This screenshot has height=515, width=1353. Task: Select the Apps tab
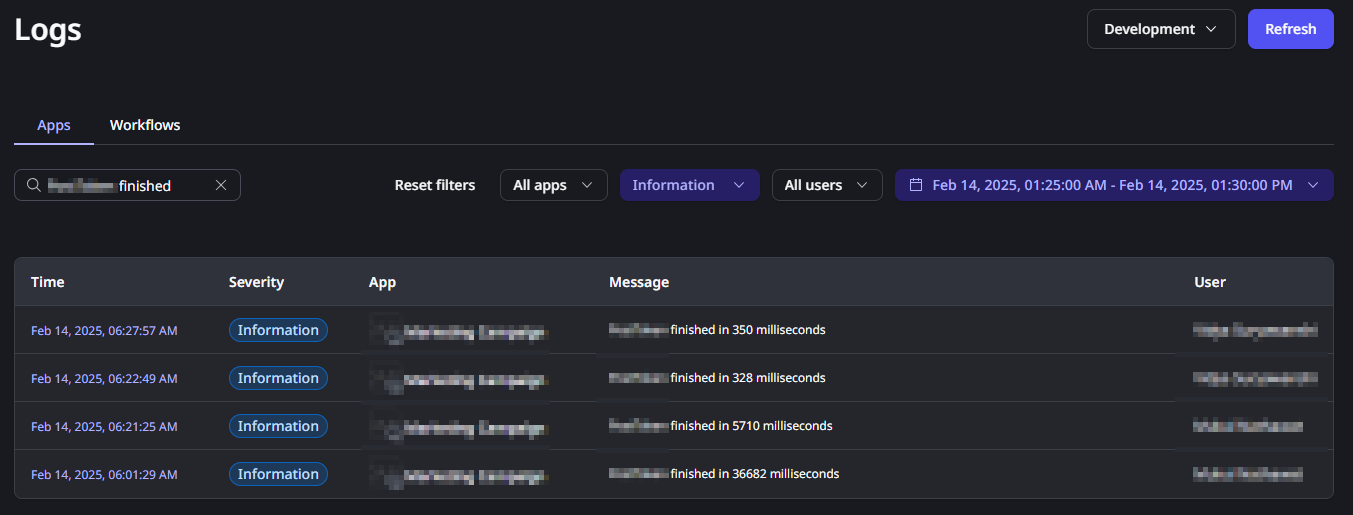(54, 125)
